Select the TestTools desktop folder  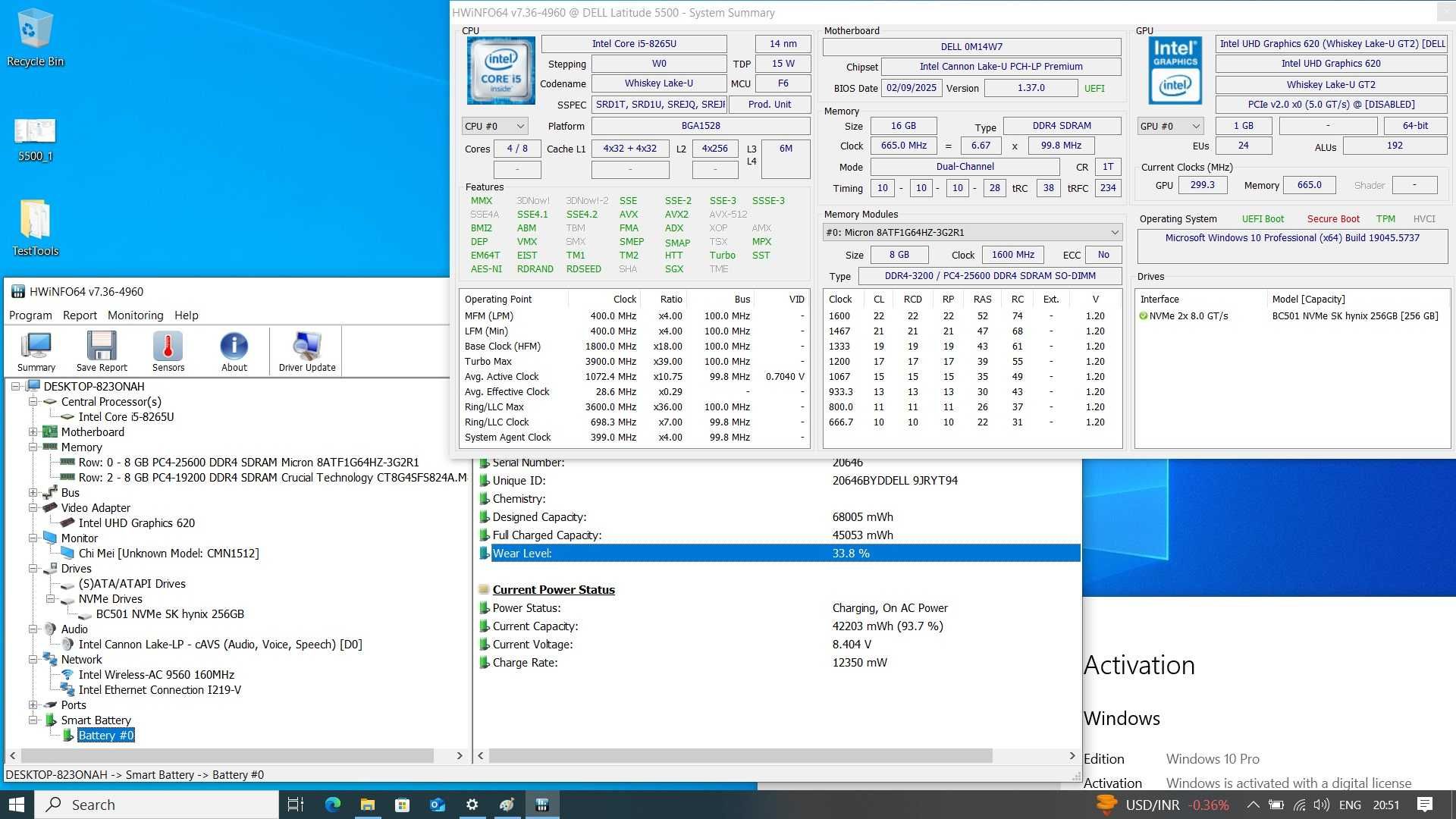click(35, 227)
